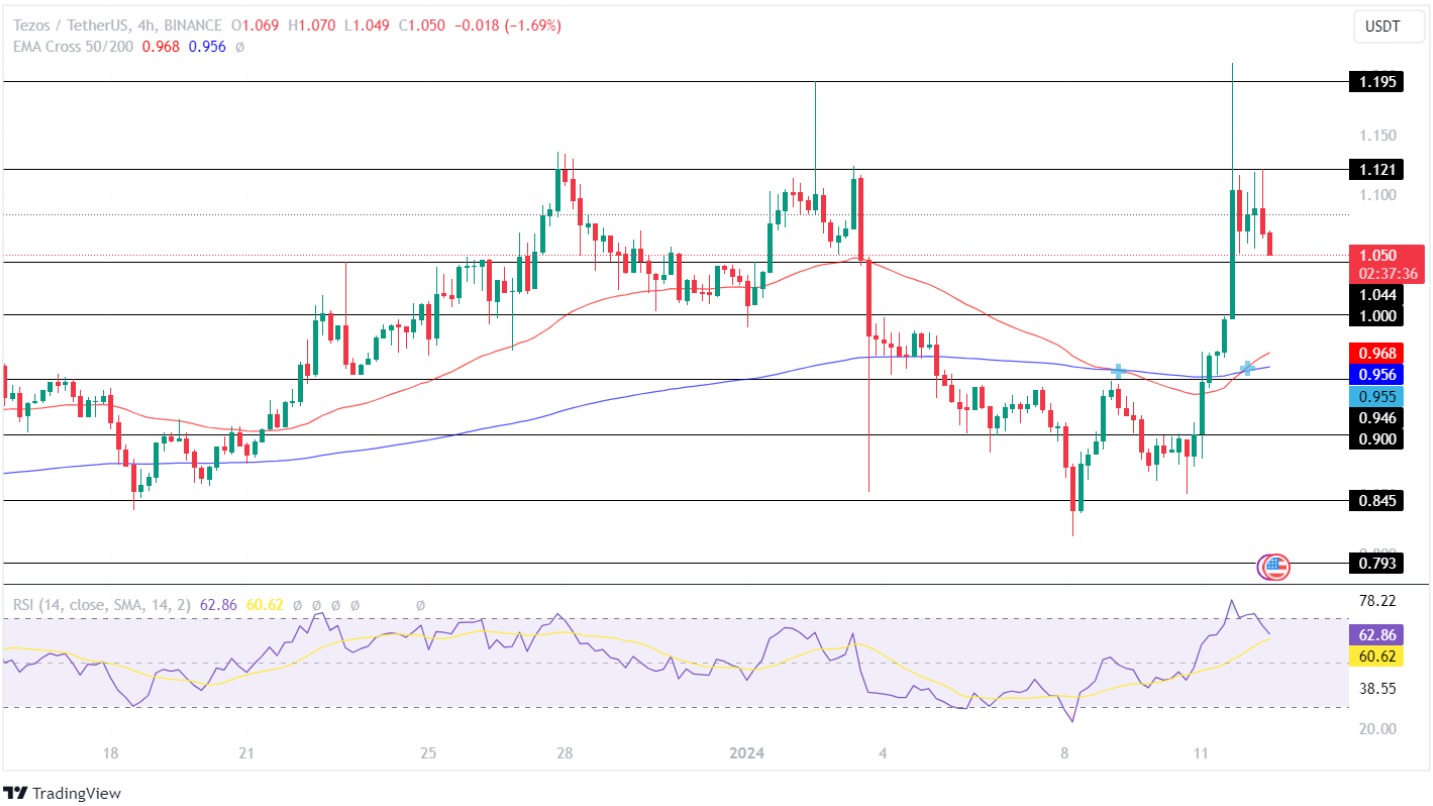Click the dark blue 0.956 EMA price label
Screen dimensions: 1433x806
pyautogui.click(x=1375, y=374)
